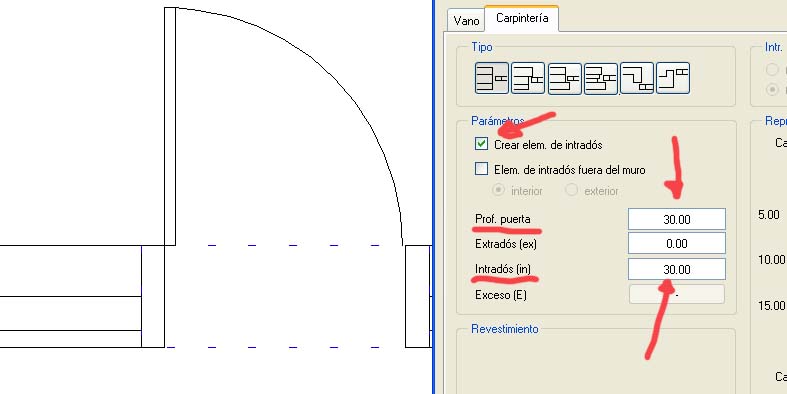Focus the Extradós (ex) input field
Viewport: 787px width, 394px height.
coord(677,244)
